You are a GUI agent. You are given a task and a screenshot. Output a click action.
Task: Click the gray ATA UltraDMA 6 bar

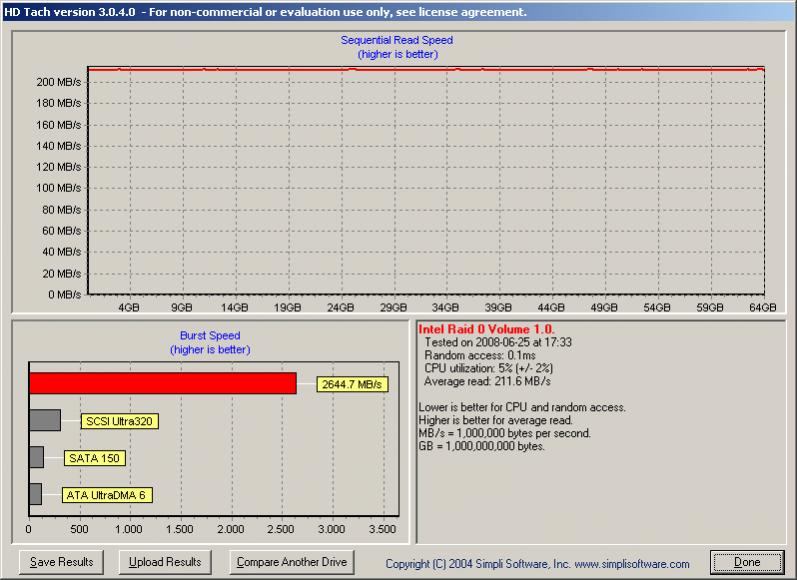(x=36, y=494)
